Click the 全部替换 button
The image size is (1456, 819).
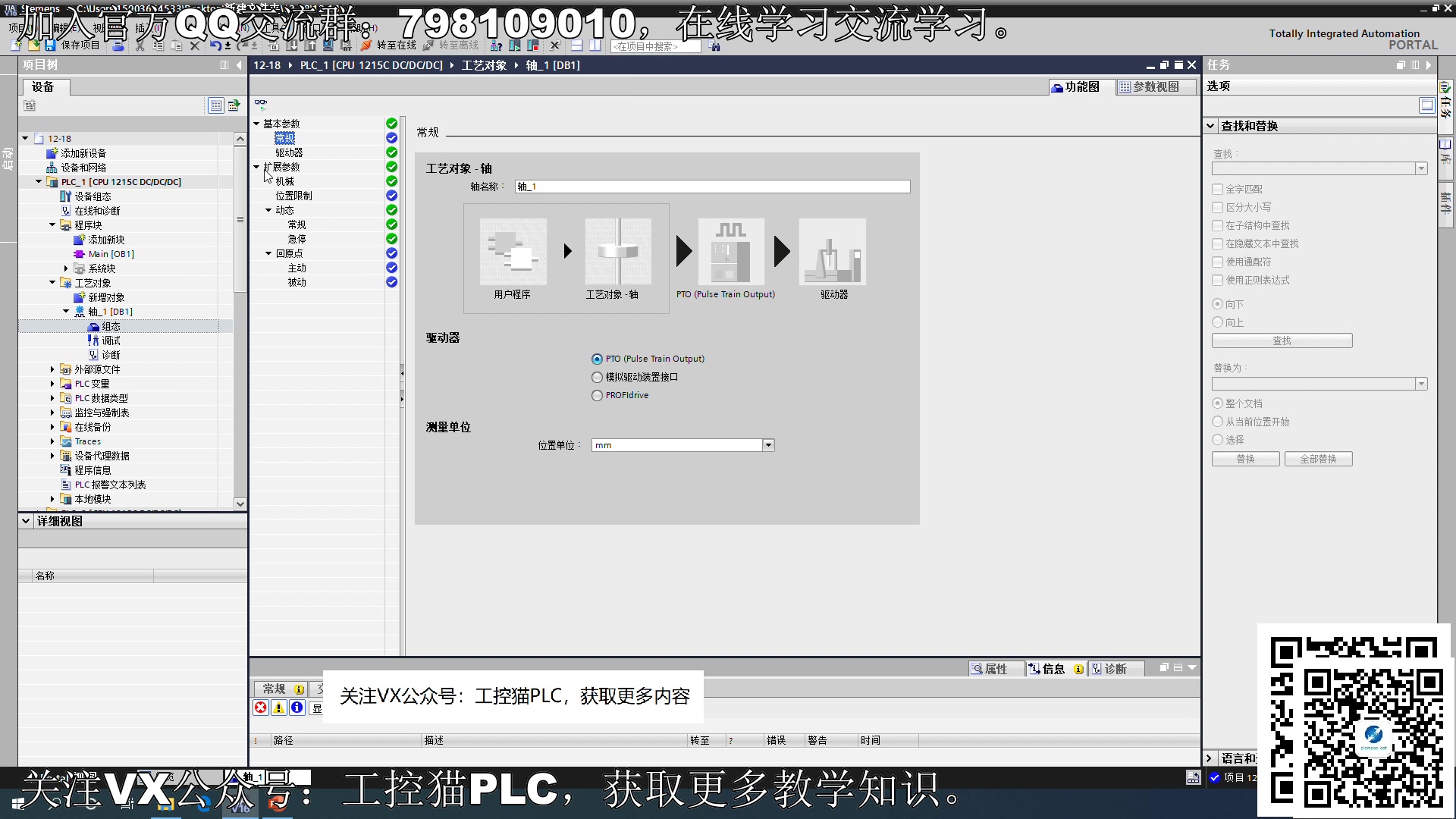pyautogui.click(x=1318, y=460)
